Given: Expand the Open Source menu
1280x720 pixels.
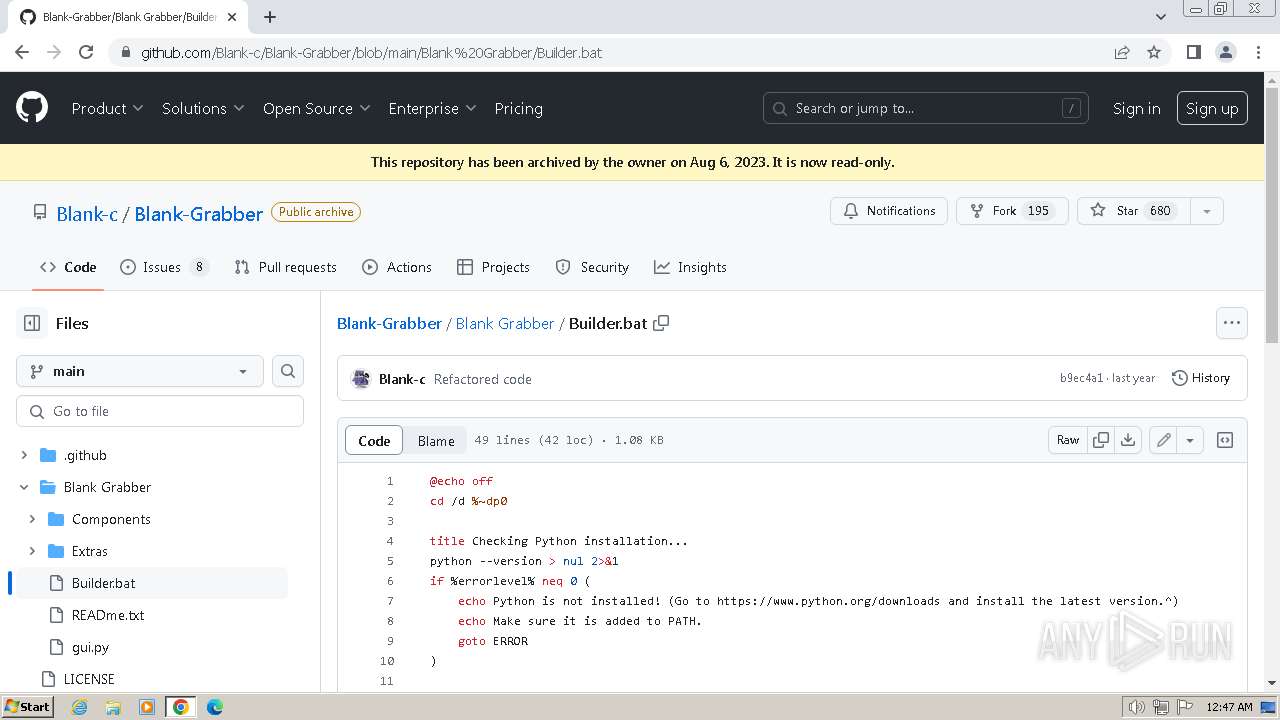Looking at the screenshot, I should point(317,108).
